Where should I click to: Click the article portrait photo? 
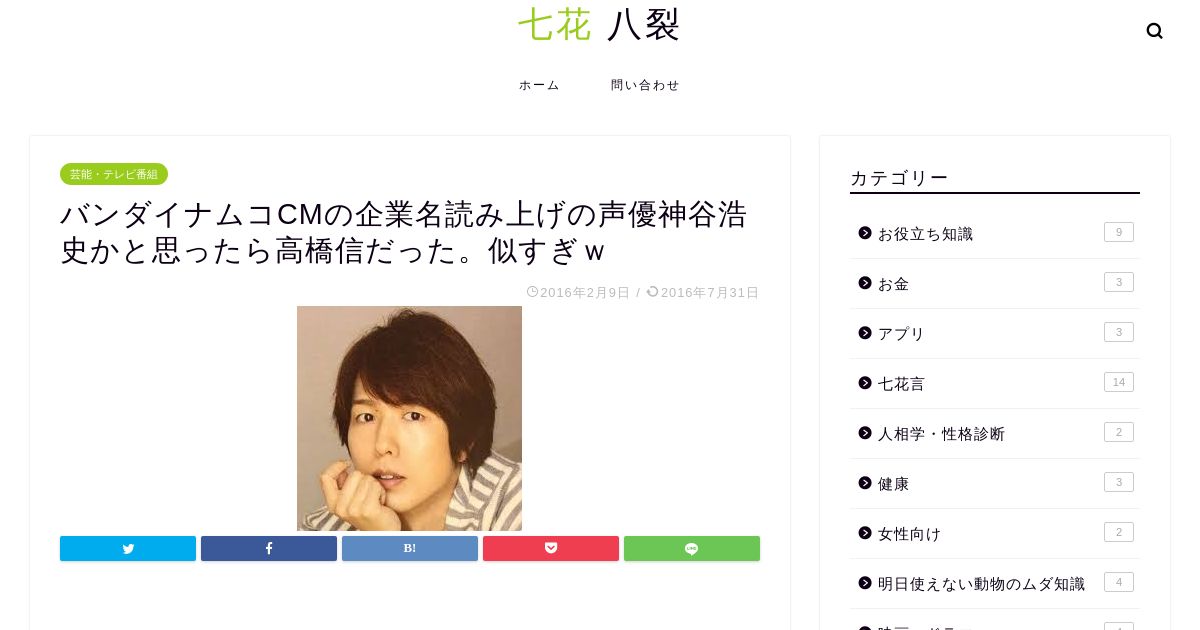409,418
